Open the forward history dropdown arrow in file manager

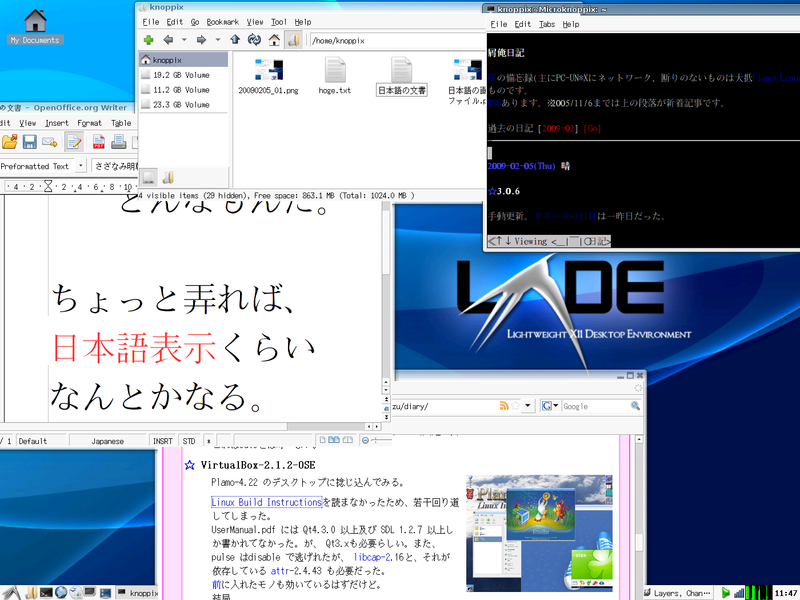coord(218,40)
